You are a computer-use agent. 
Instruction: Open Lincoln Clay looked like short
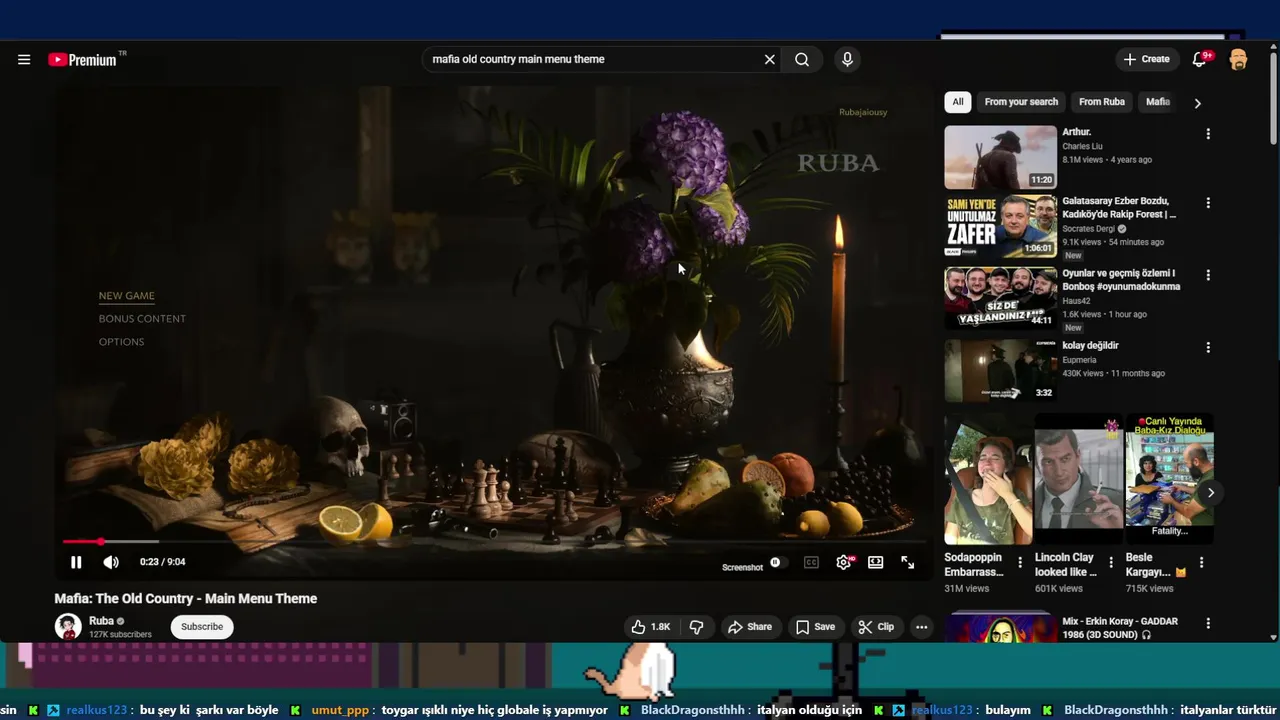pos(1078,480)
